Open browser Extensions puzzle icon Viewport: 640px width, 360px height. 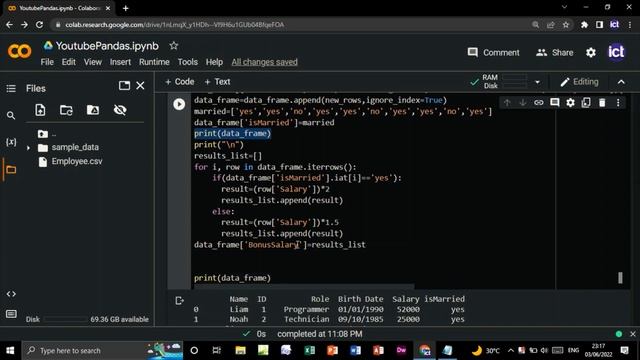(584, 24)
